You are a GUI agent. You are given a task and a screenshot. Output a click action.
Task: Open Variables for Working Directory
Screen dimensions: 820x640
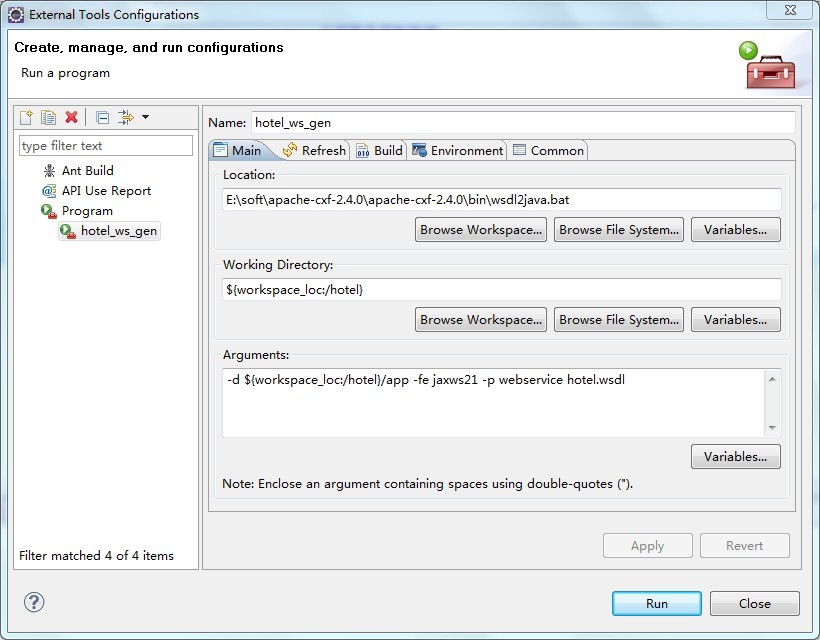(x=735, y=319)
